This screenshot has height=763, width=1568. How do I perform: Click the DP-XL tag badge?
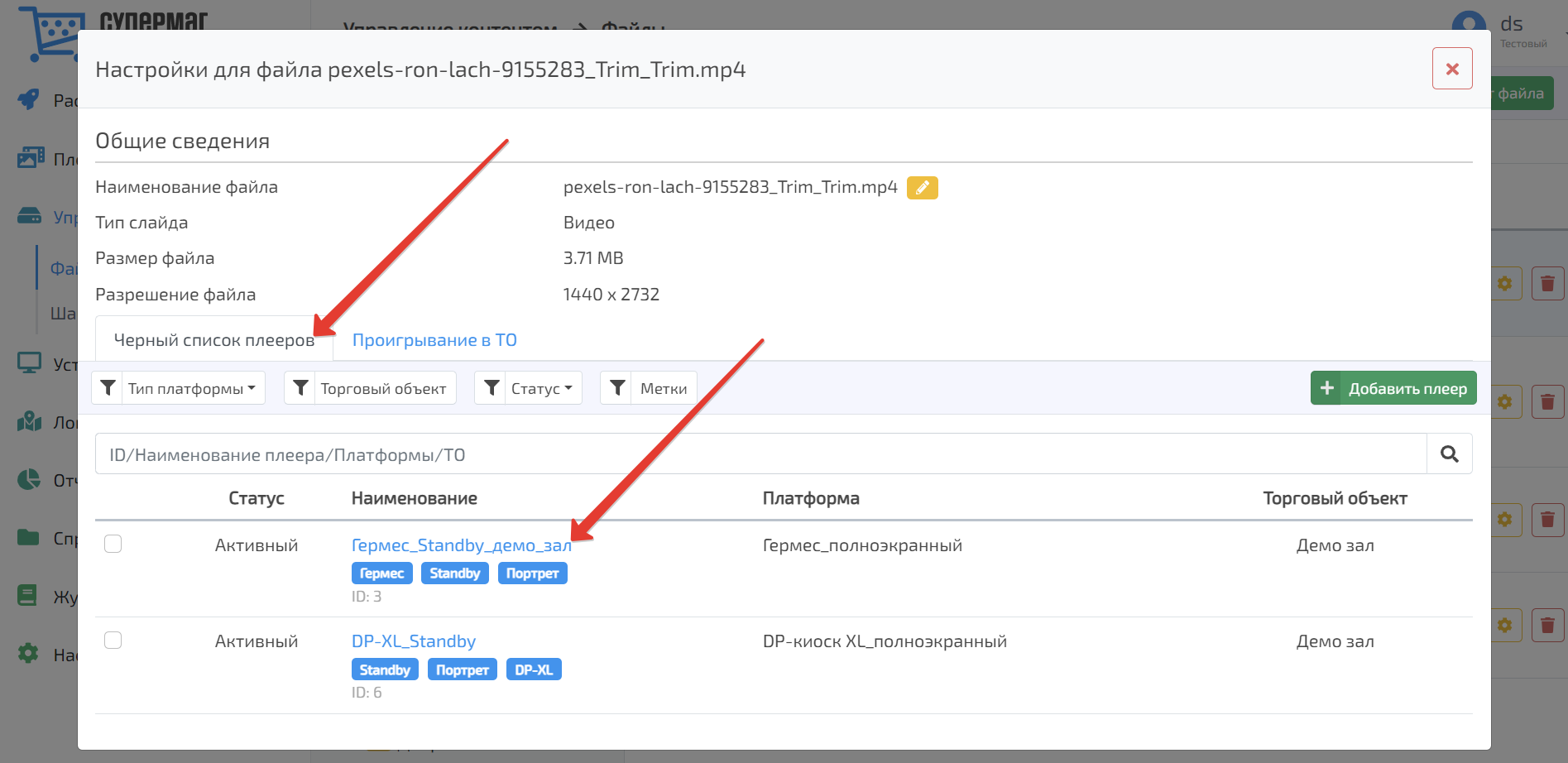[x=534, y=669]
